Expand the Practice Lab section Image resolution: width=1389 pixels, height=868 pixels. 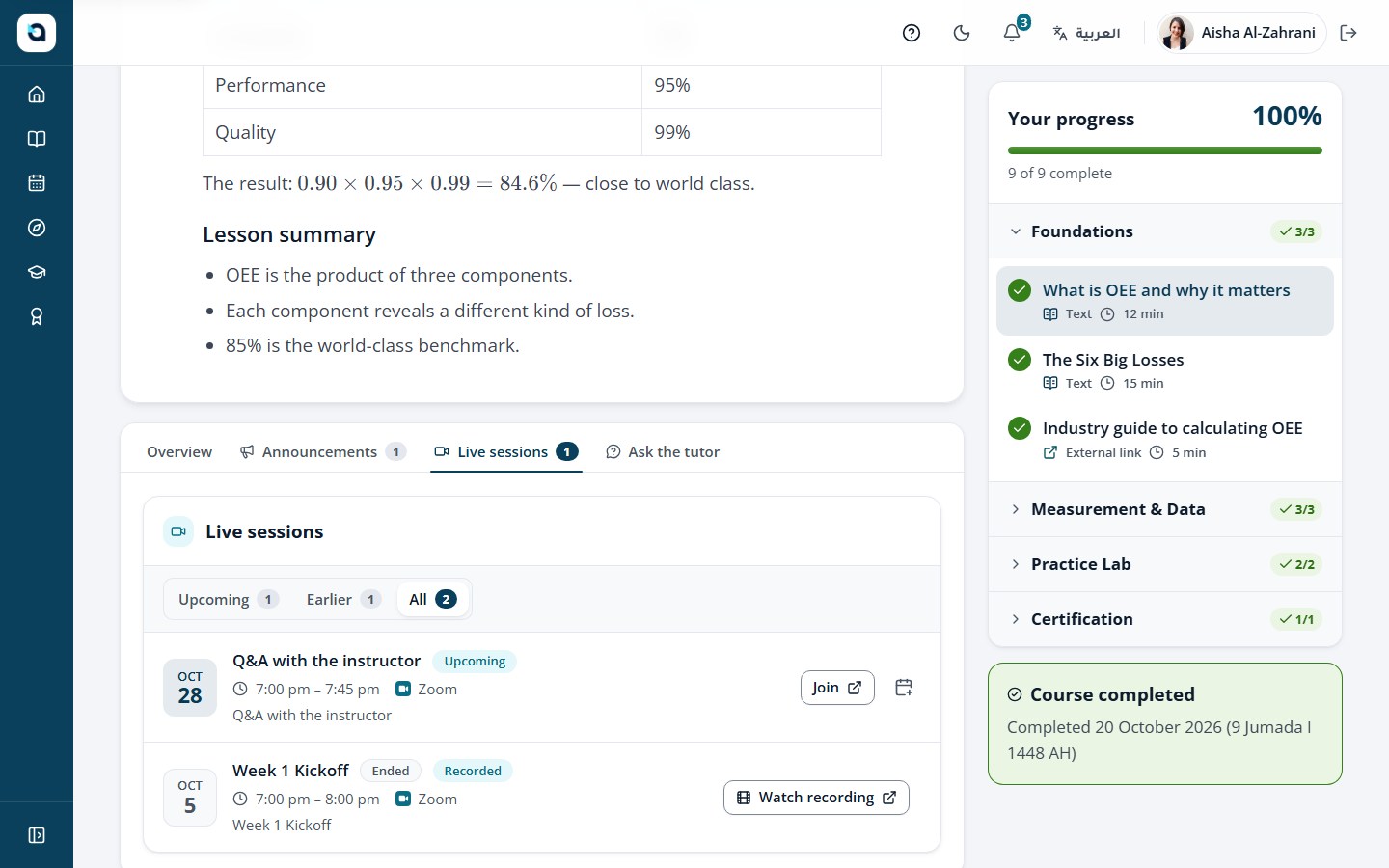[1165, 564]
